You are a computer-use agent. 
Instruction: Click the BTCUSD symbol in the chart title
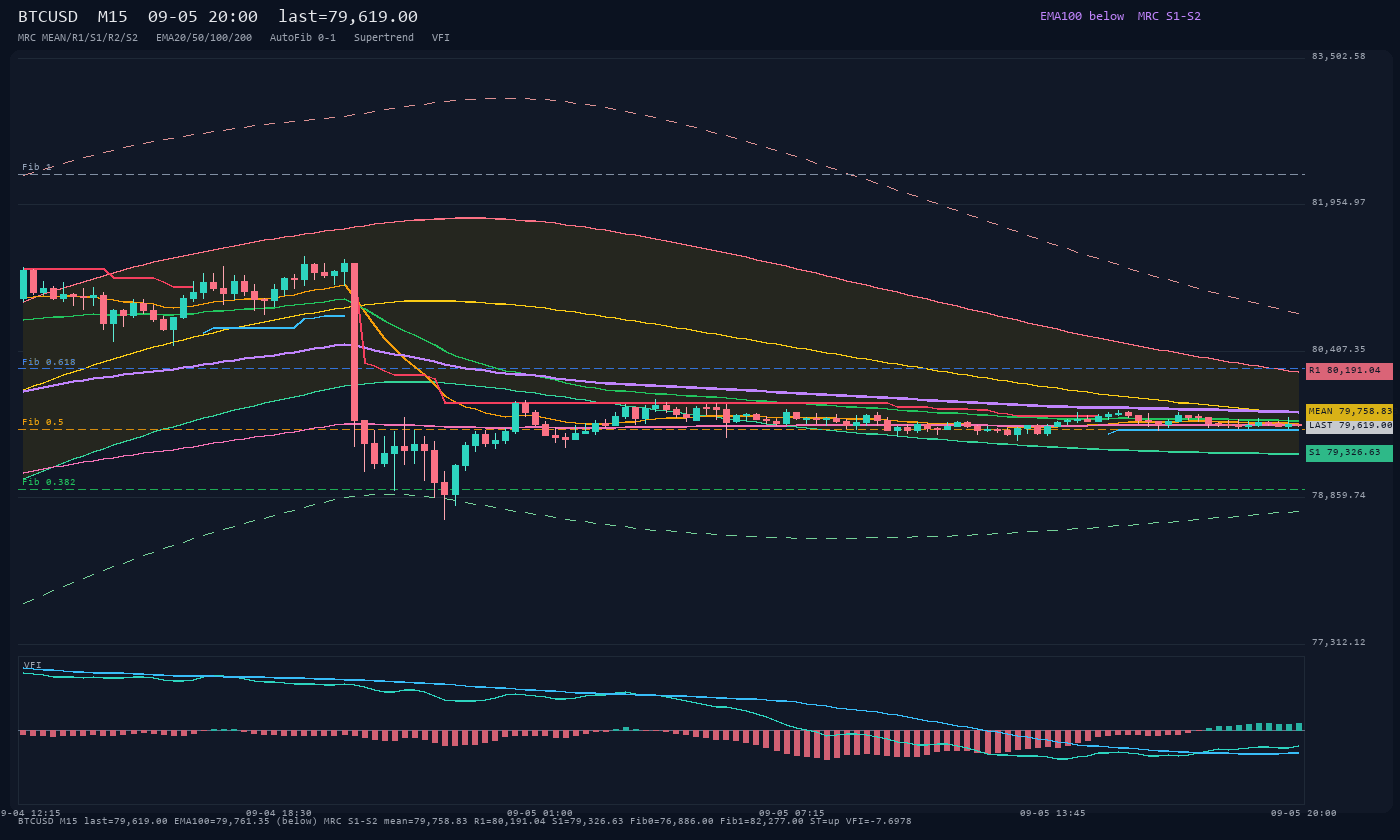point(48,17)
